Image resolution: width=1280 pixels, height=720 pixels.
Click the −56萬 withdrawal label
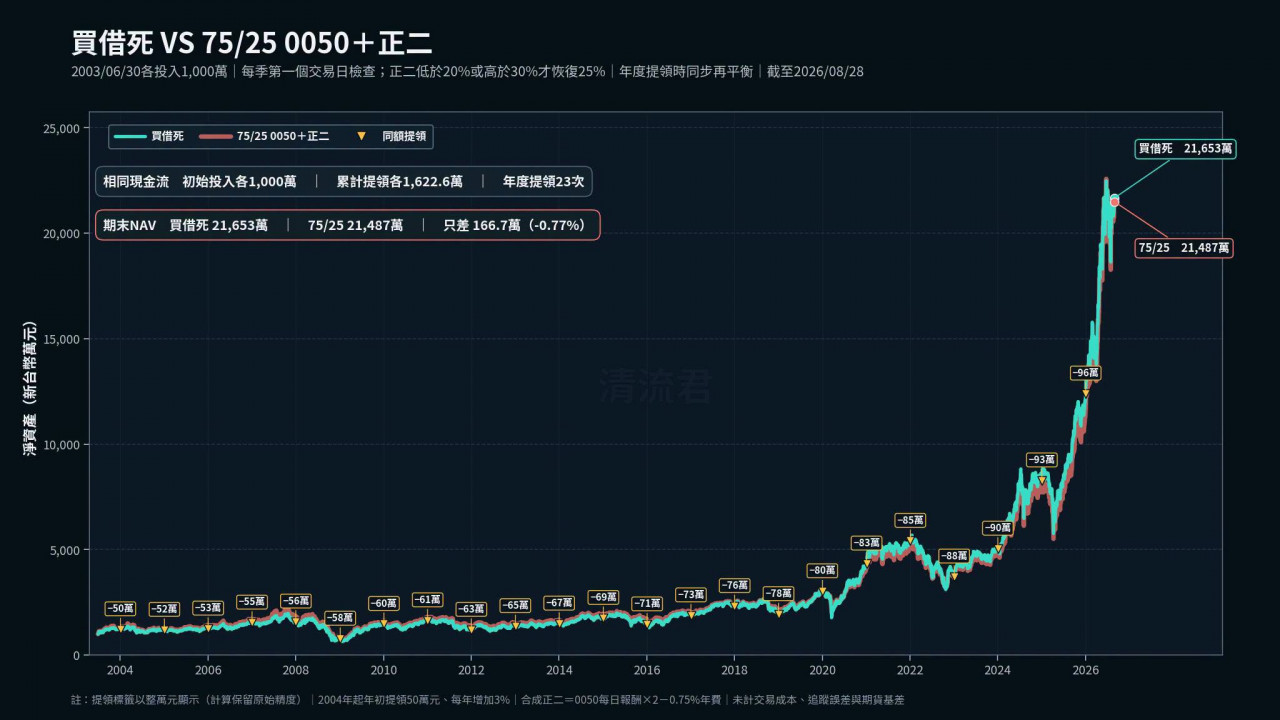pos(295,601)
